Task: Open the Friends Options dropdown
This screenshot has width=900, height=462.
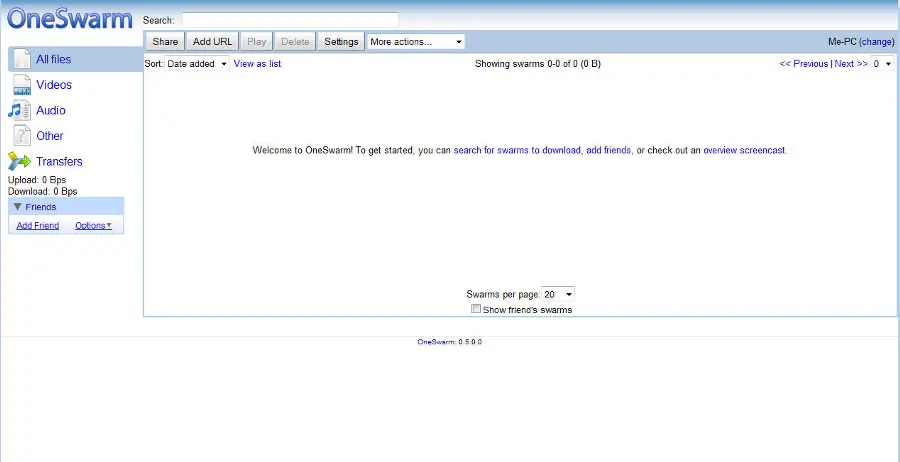Action: click(93, 226)
